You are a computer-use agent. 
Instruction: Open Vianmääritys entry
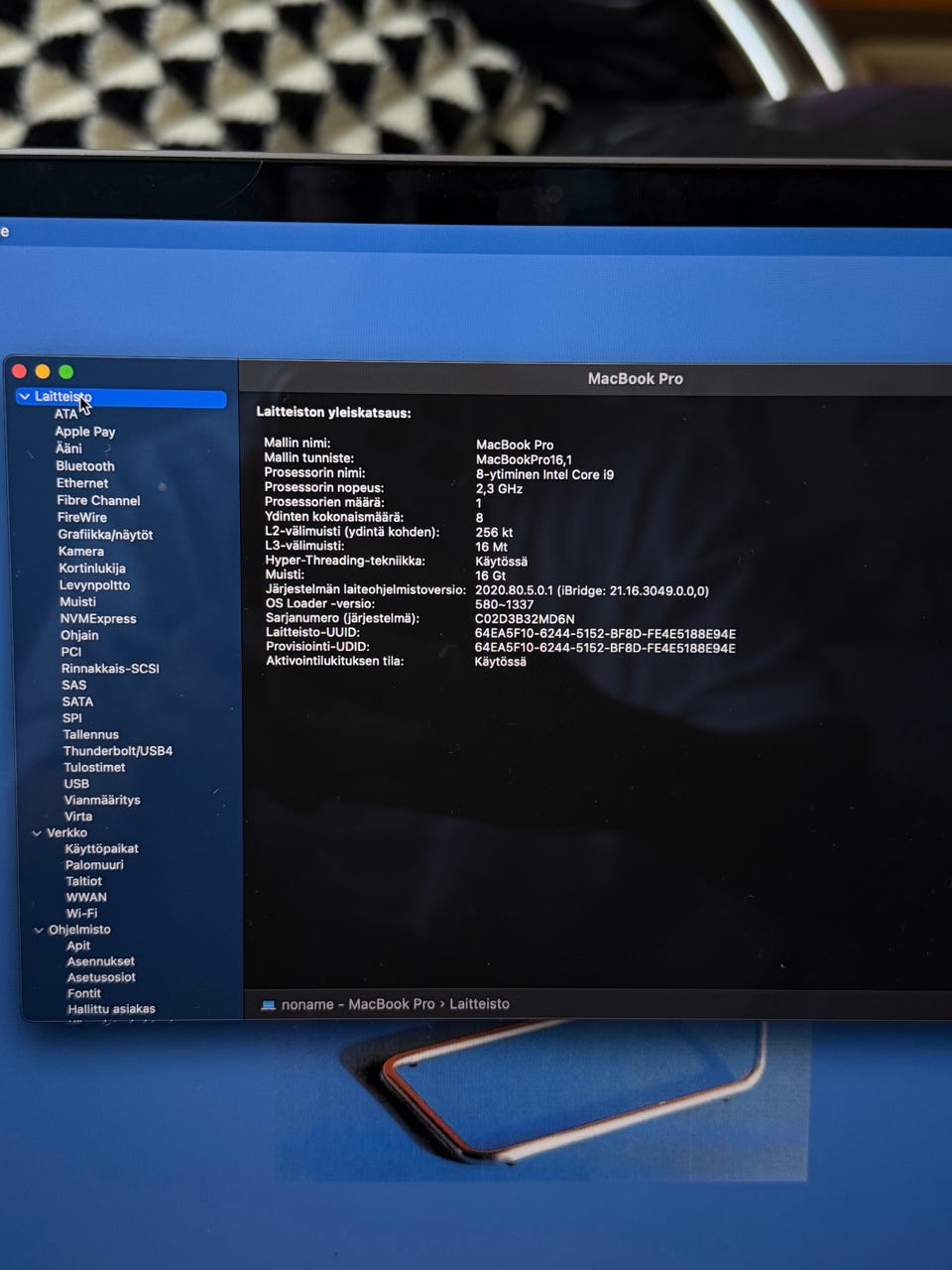point(102,800)
